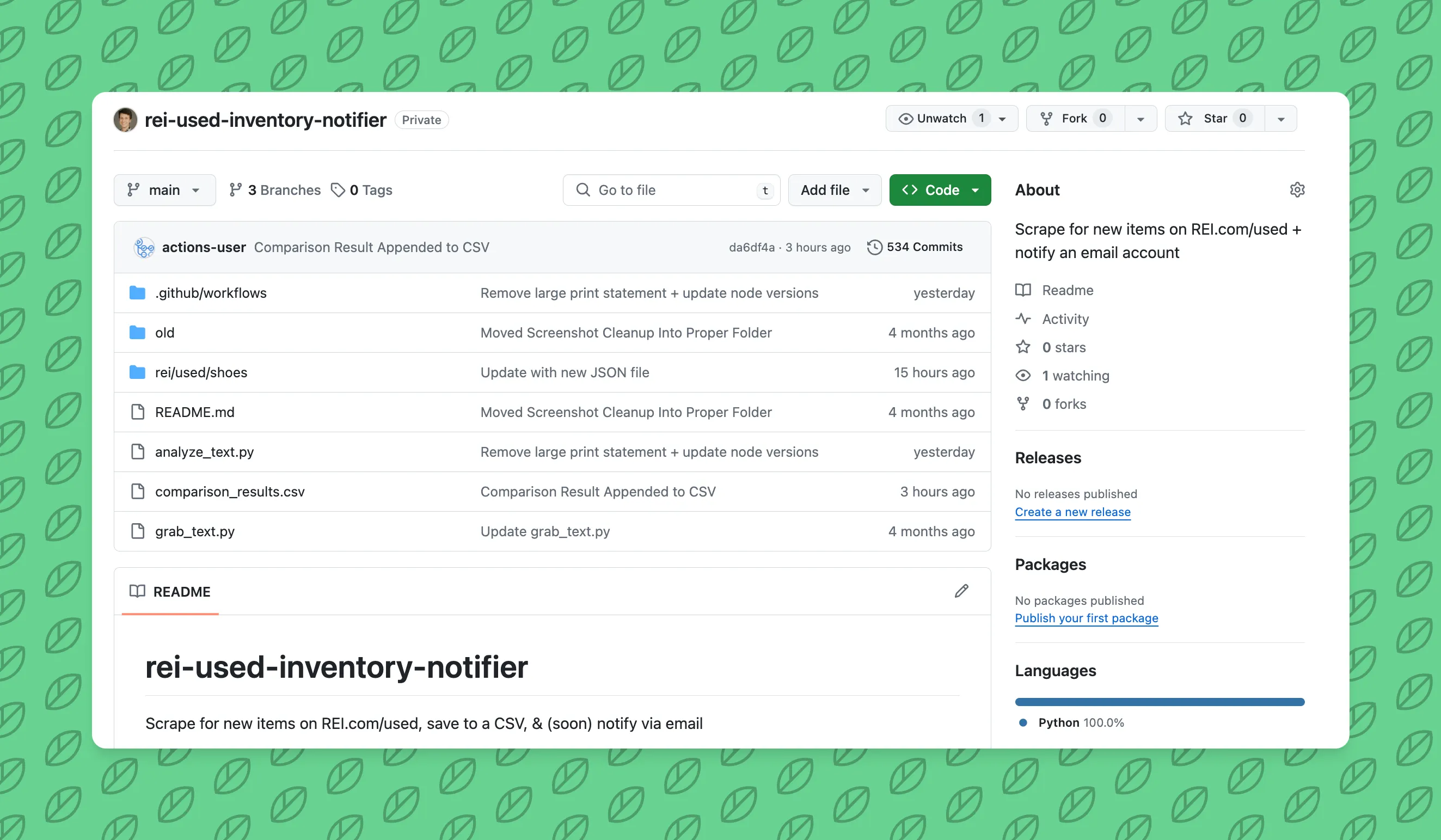Click the Activity pulse icon

point(1022,318)
